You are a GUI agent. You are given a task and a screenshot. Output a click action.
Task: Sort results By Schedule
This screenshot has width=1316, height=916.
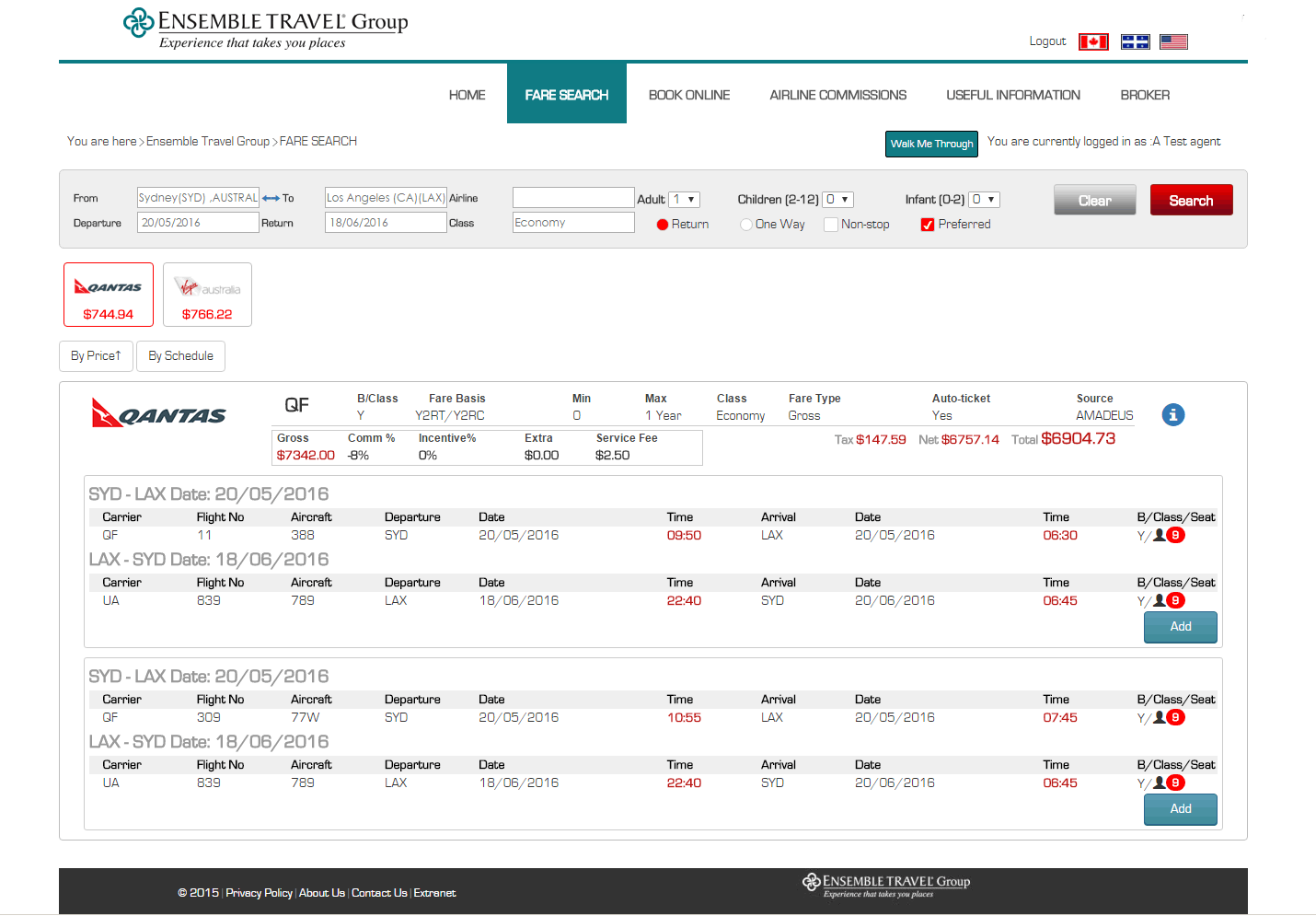(x=180, y=356)
